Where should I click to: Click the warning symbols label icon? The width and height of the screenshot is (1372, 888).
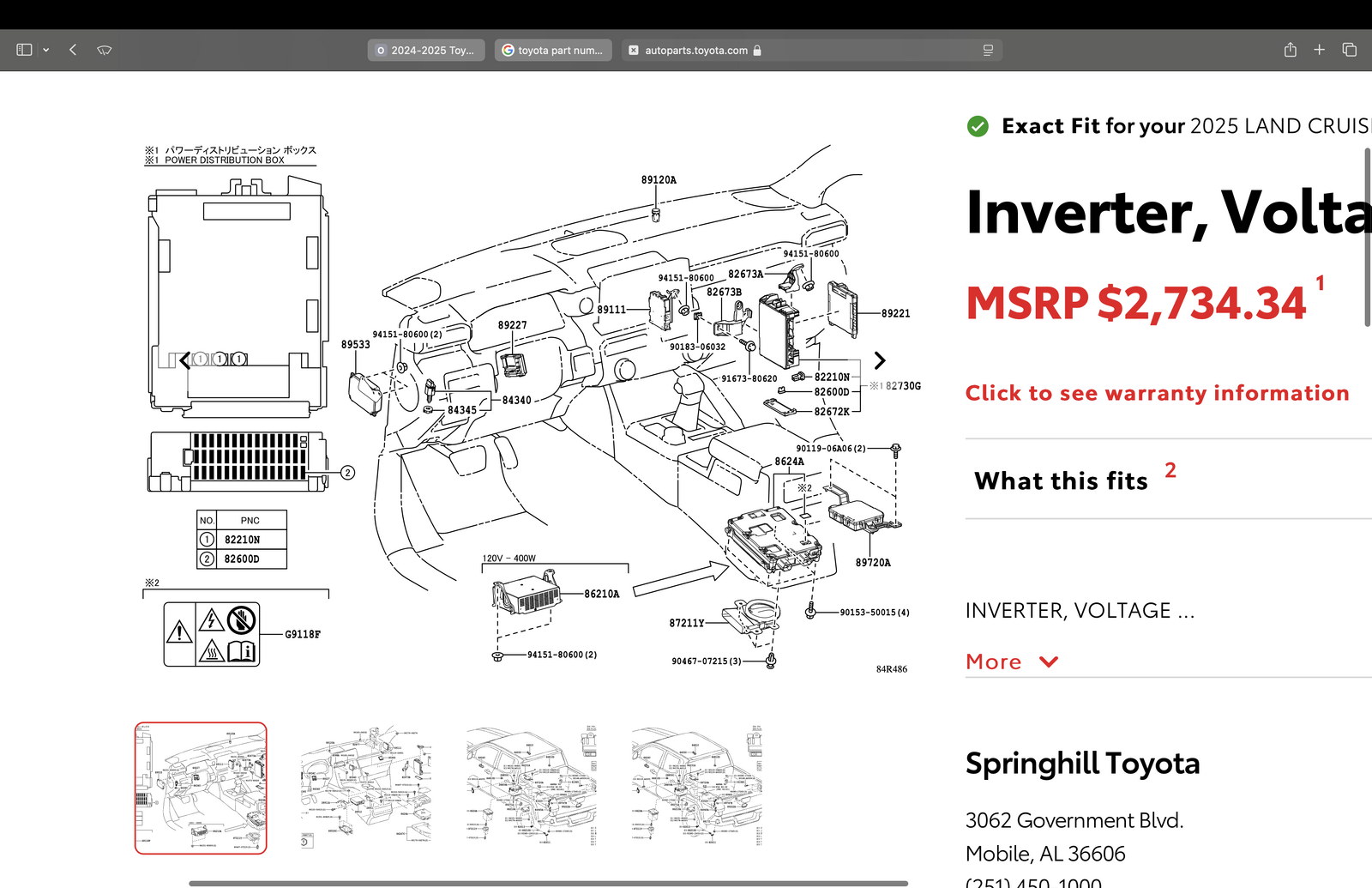(212, 635)
